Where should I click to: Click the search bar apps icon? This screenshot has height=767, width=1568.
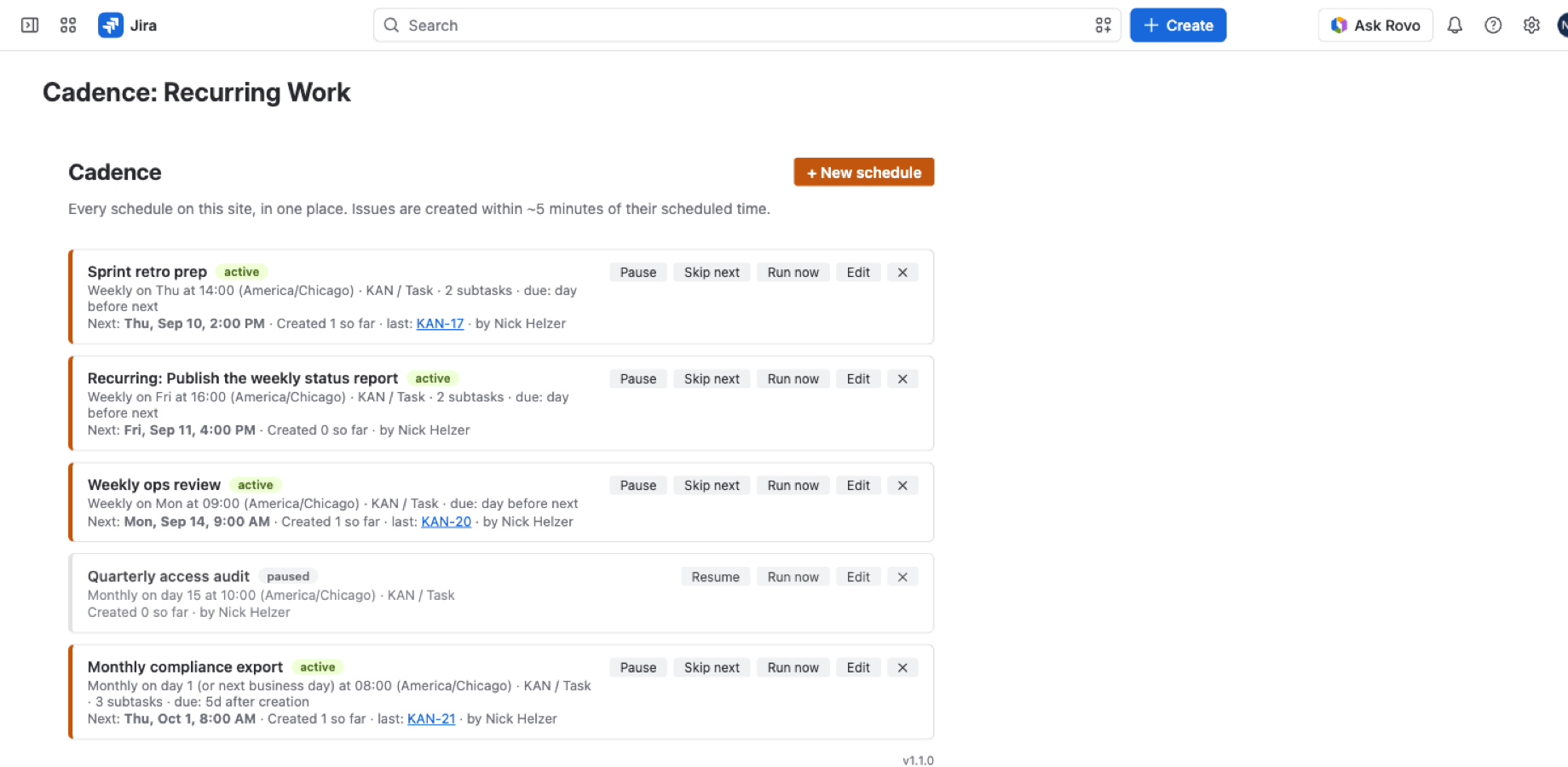tap(1103, 26)
